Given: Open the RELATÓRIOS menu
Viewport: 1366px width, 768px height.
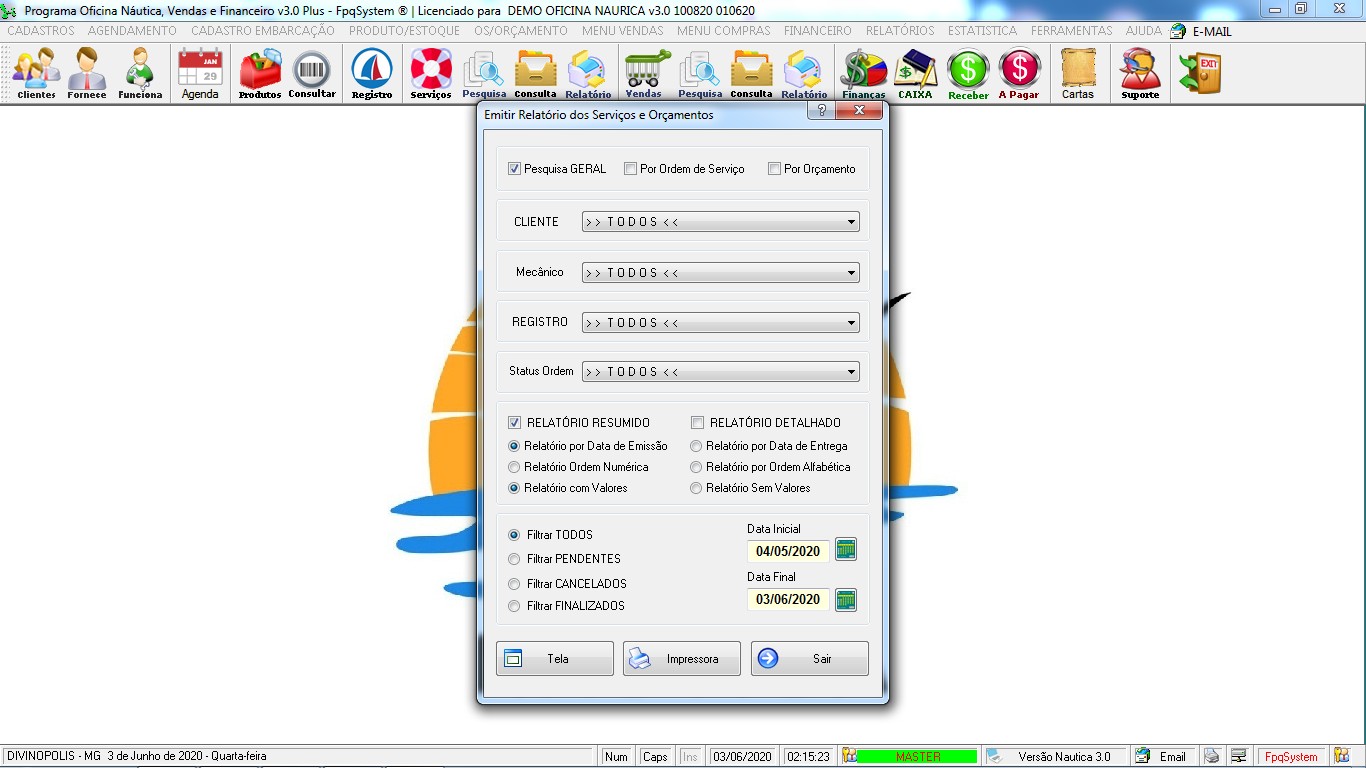Looking at the screenshot, I should (x=900, y=31).
